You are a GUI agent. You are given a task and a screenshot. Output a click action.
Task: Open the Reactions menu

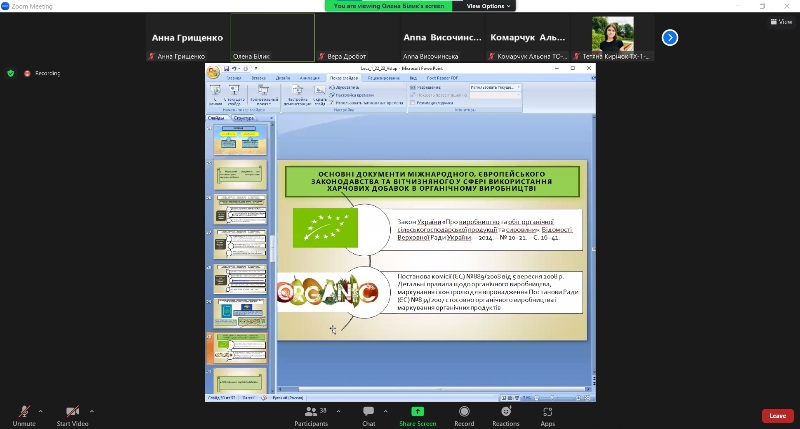pyautogui.click(x=506, y=412)
